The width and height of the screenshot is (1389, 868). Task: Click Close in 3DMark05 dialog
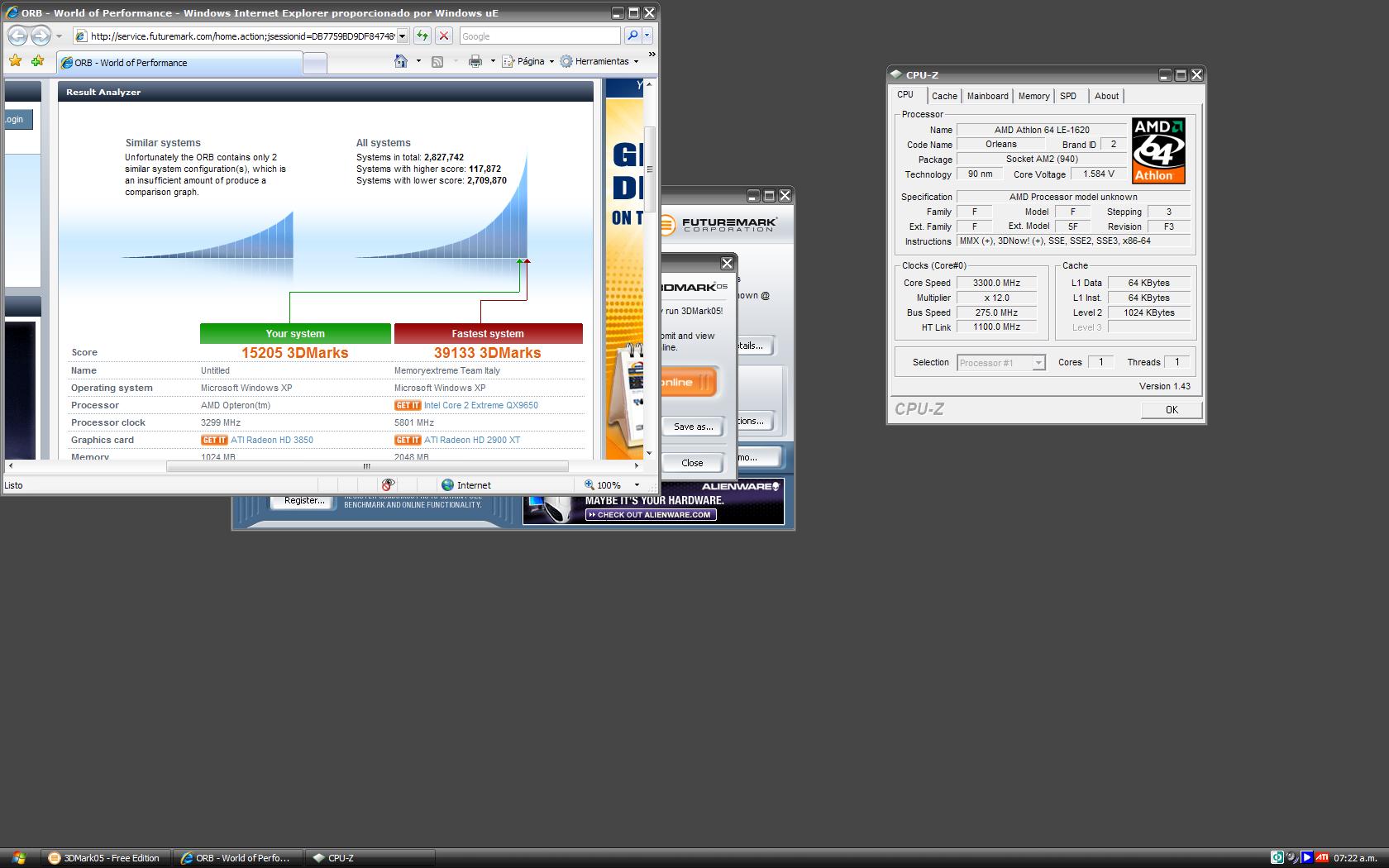pos(693,463)
